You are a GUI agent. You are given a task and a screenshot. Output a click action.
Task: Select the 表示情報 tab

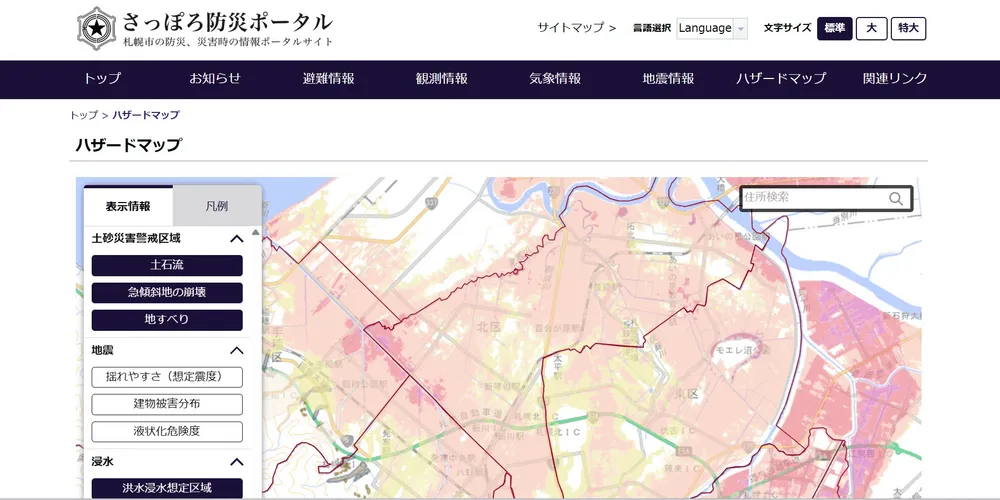coord(128,206)
